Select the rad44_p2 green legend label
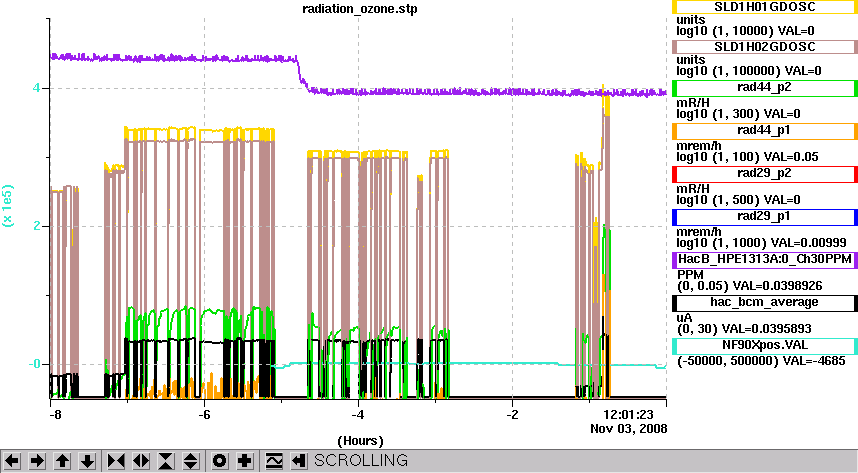The height and width of the screenshot is (473, 858). pyautogui.click(x=764, y=88)
